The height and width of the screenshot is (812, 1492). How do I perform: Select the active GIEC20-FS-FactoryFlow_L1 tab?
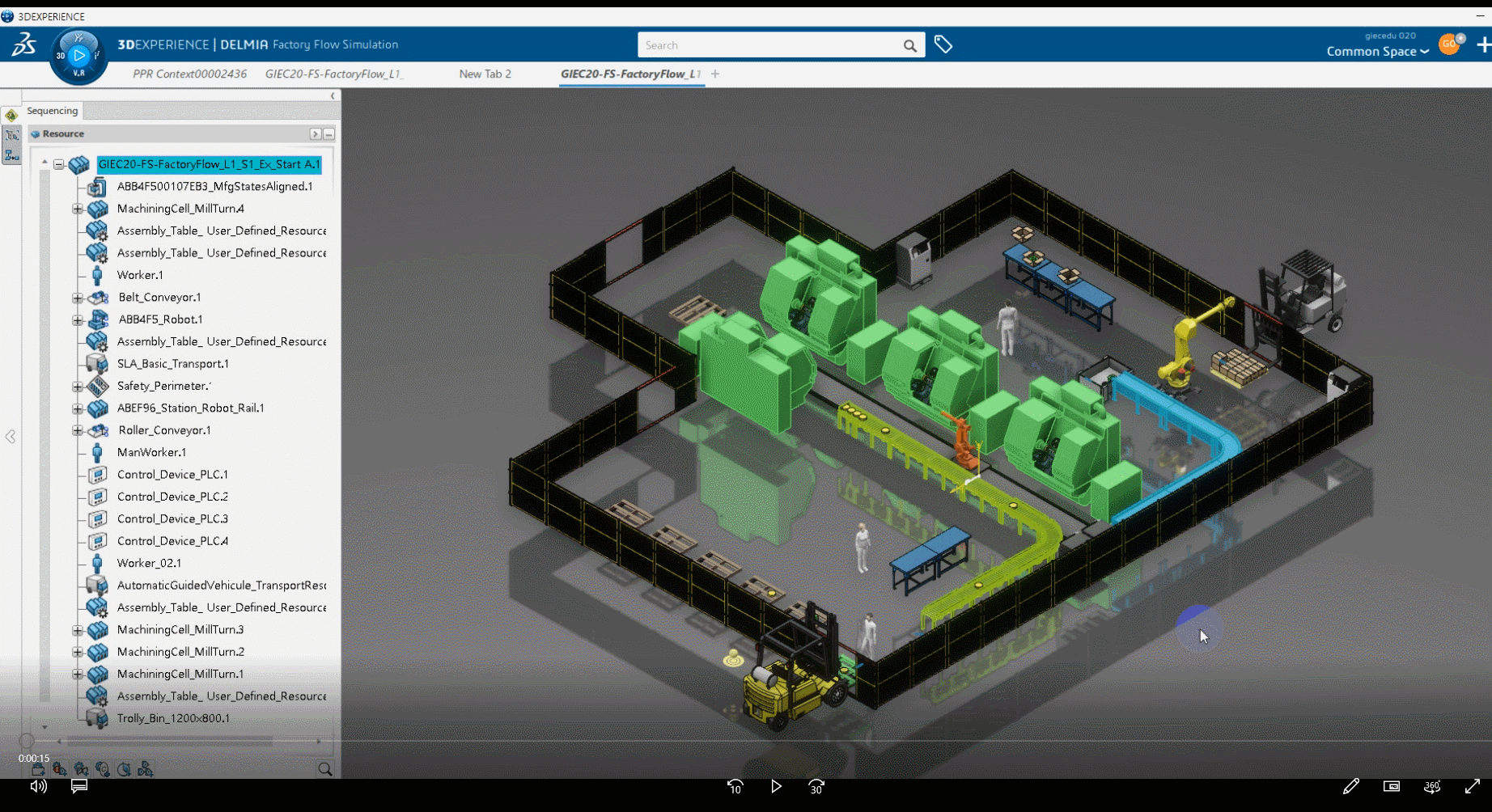[630, 74]
